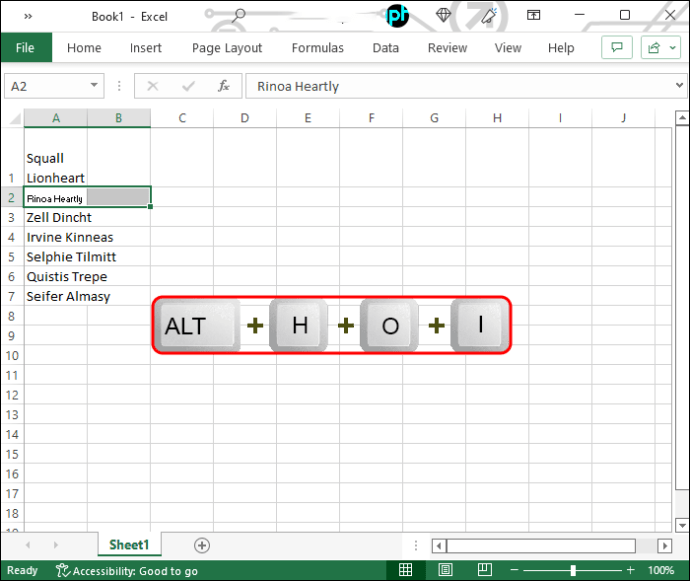Image resolution: width=690 pixels, height=581 pixels.
Task: Click the Select All corner triangle
Action: click(15, 118)
